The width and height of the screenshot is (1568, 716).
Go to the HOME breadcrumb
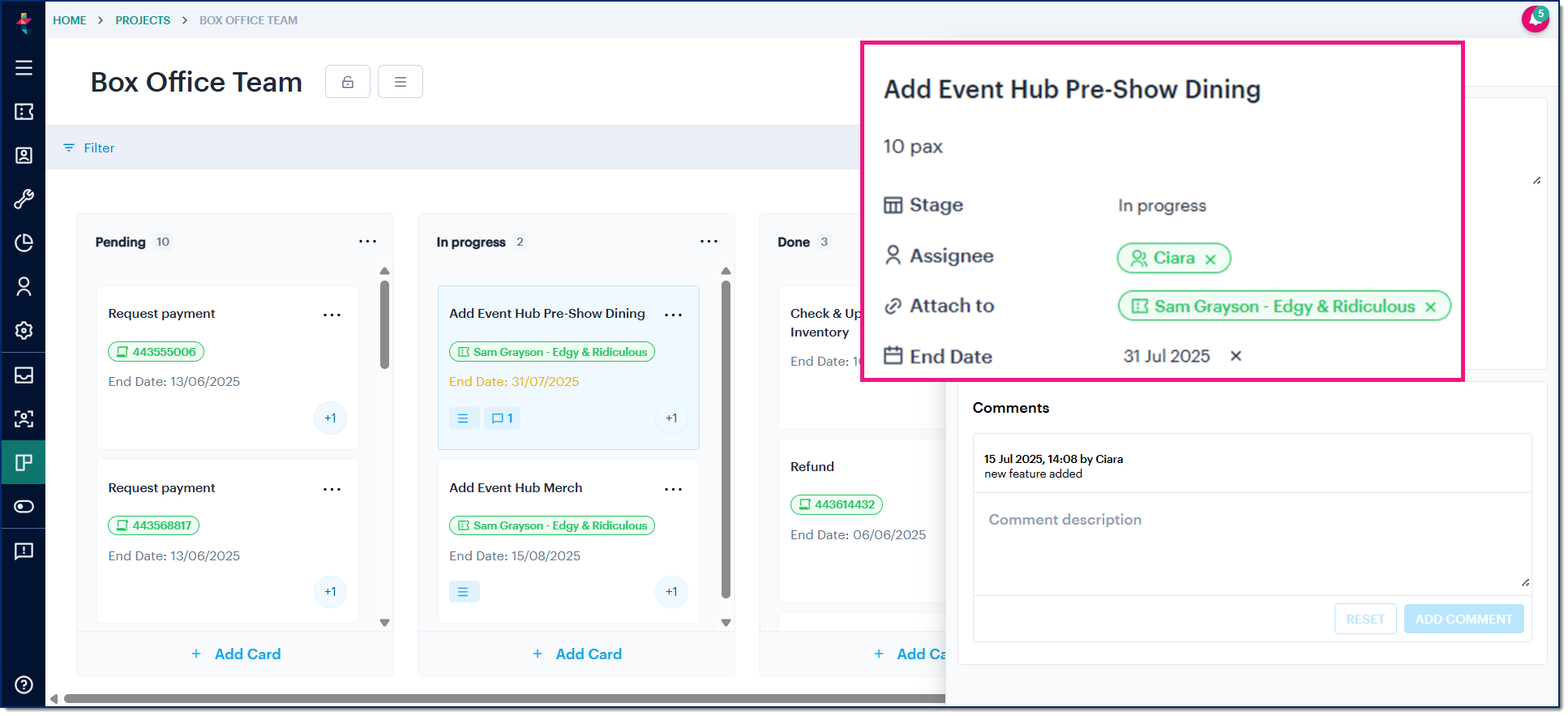click(70, 20)
